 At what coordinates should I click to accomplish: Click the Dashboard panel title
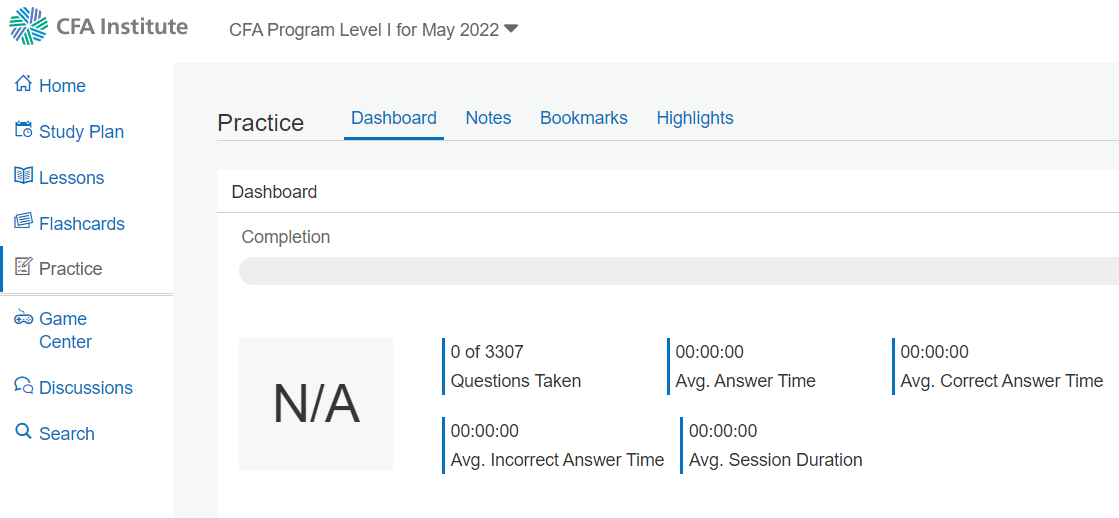click(x=275, y=192)
